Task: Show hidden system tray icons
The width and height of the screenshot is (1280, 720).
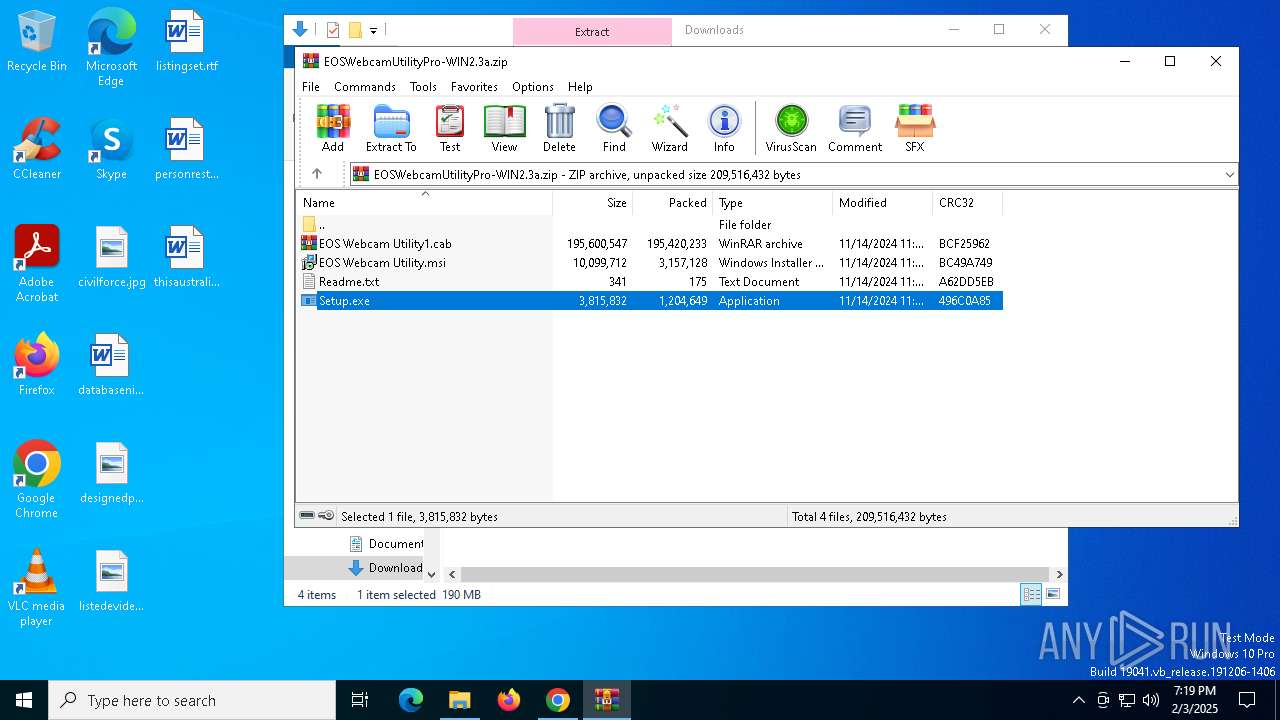Action: (x=1078, y=700)
